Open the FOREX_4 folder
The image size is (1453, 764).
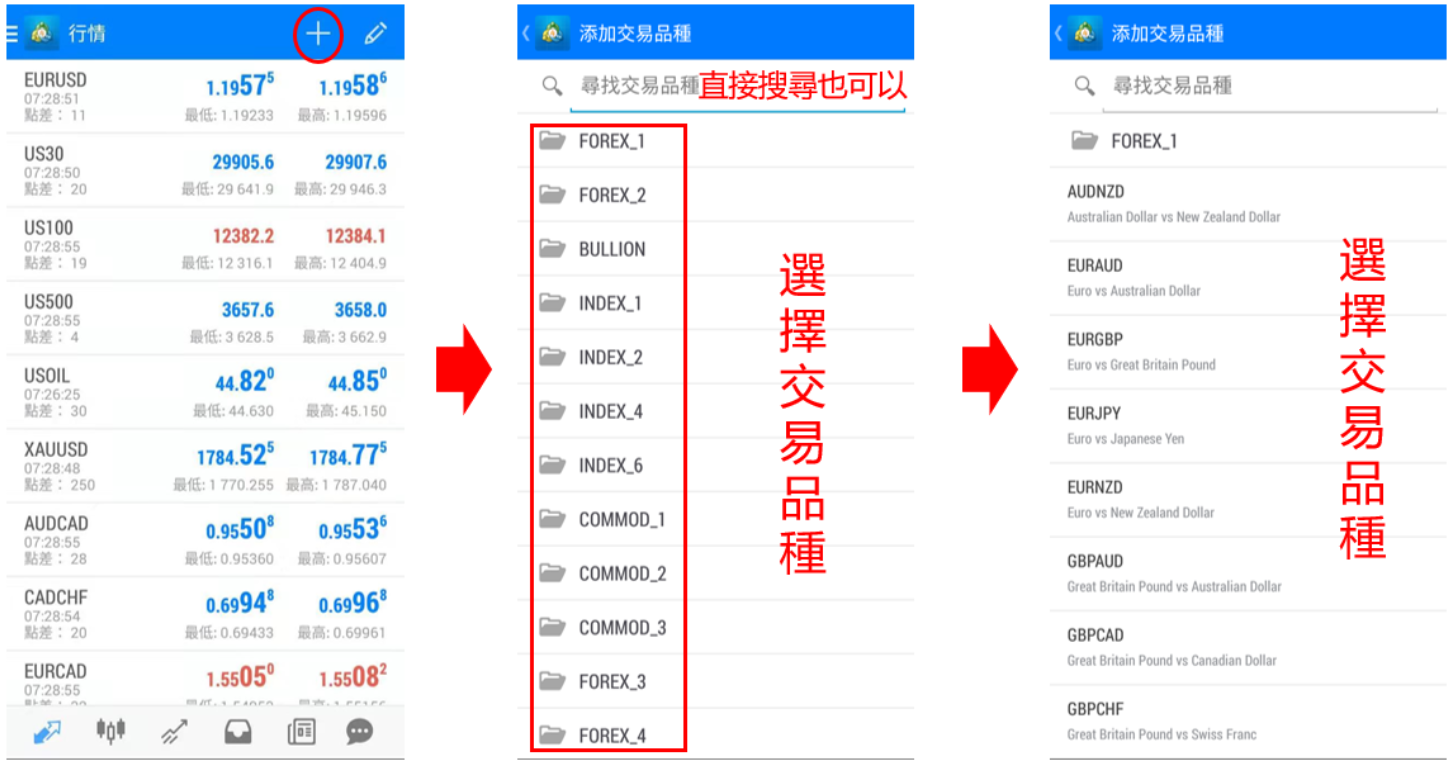pos(611,735)
